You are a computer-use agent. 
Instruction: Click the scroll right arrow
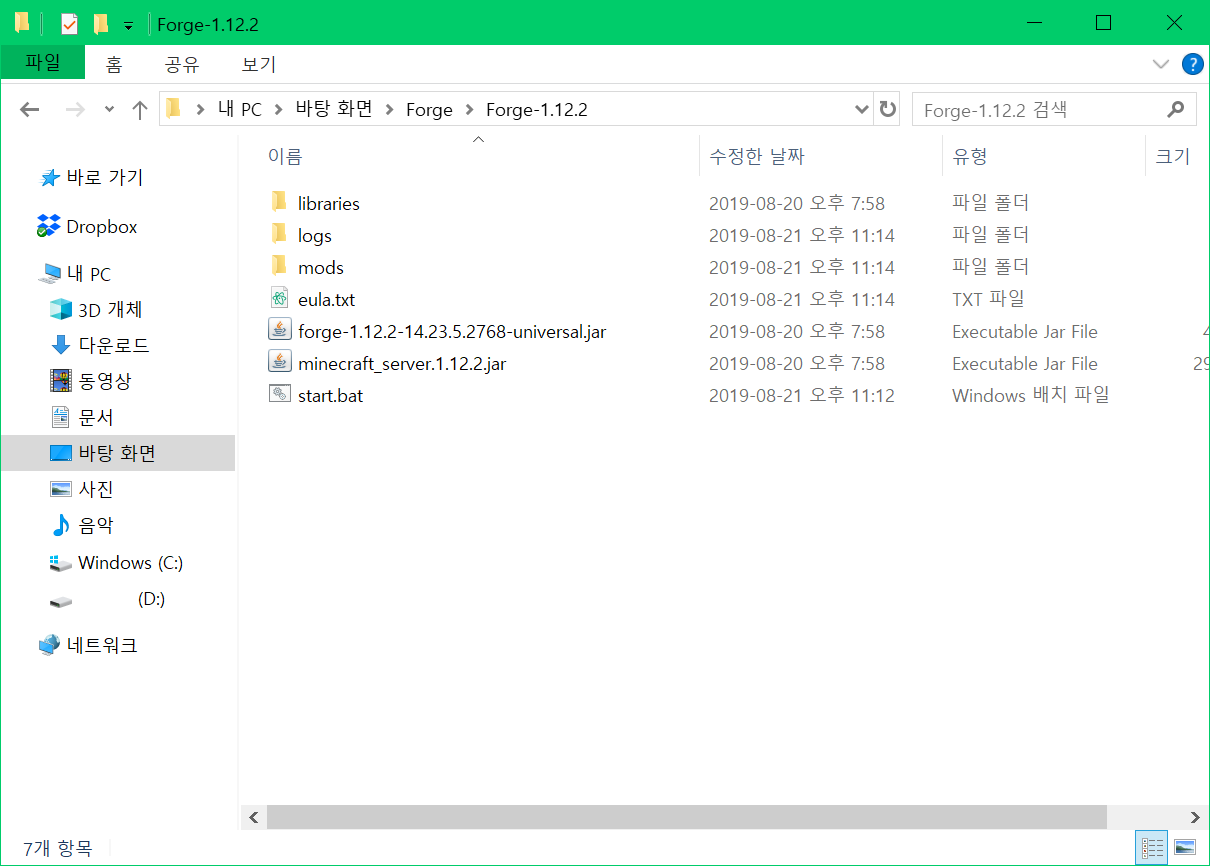pyautogui.click(x=1195, y=817)
